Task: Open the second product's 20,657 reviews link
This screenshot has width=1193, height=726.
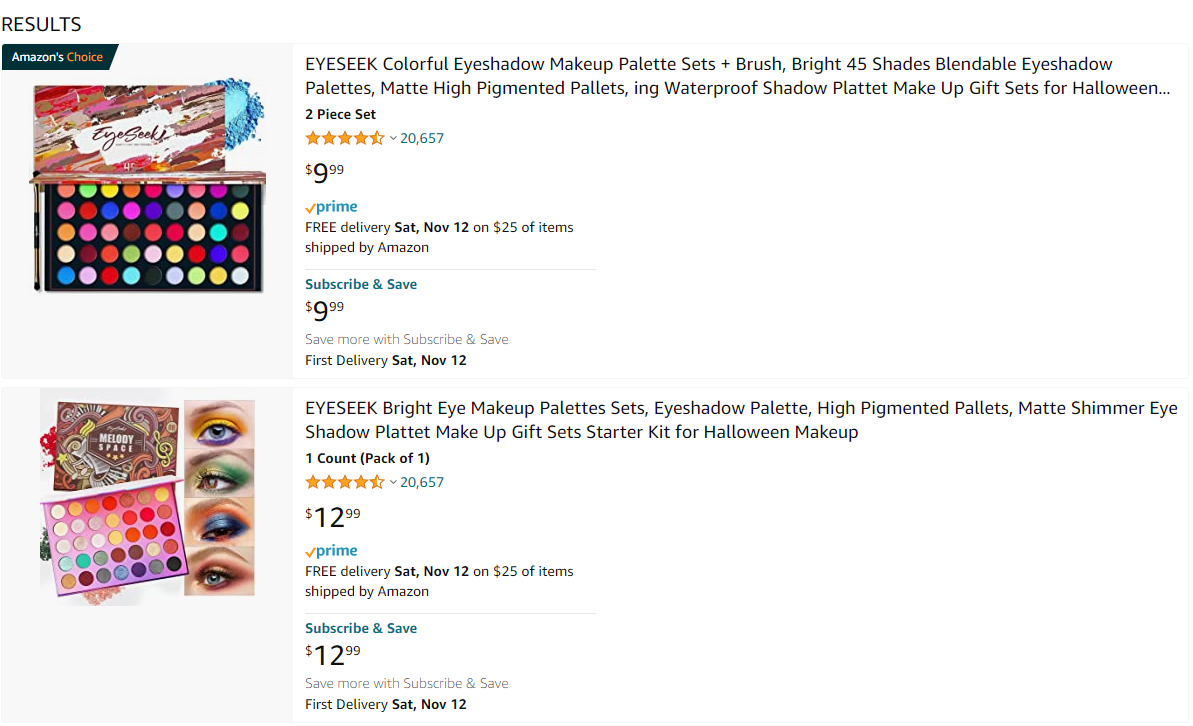Action: tap(422, 482)
